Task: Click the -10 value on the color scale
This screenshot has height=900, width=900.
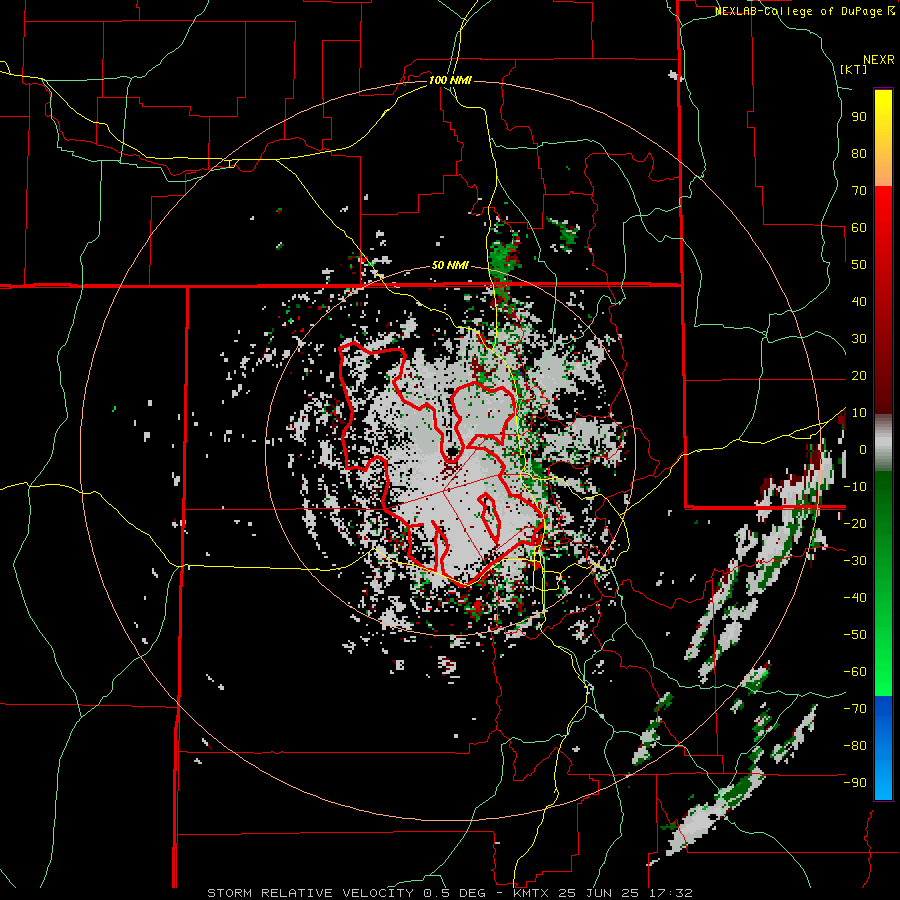Action: tap(855, 487)
